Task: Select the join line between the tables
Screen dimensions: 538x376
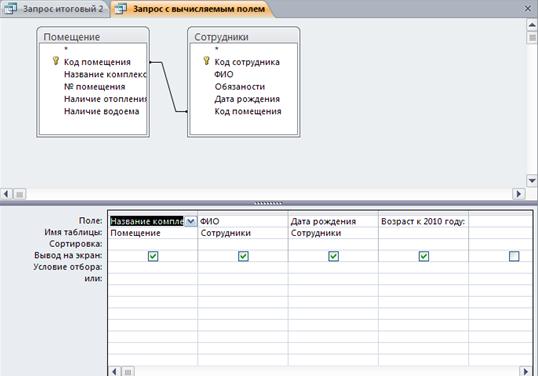Action: click(x=168, y=87)
